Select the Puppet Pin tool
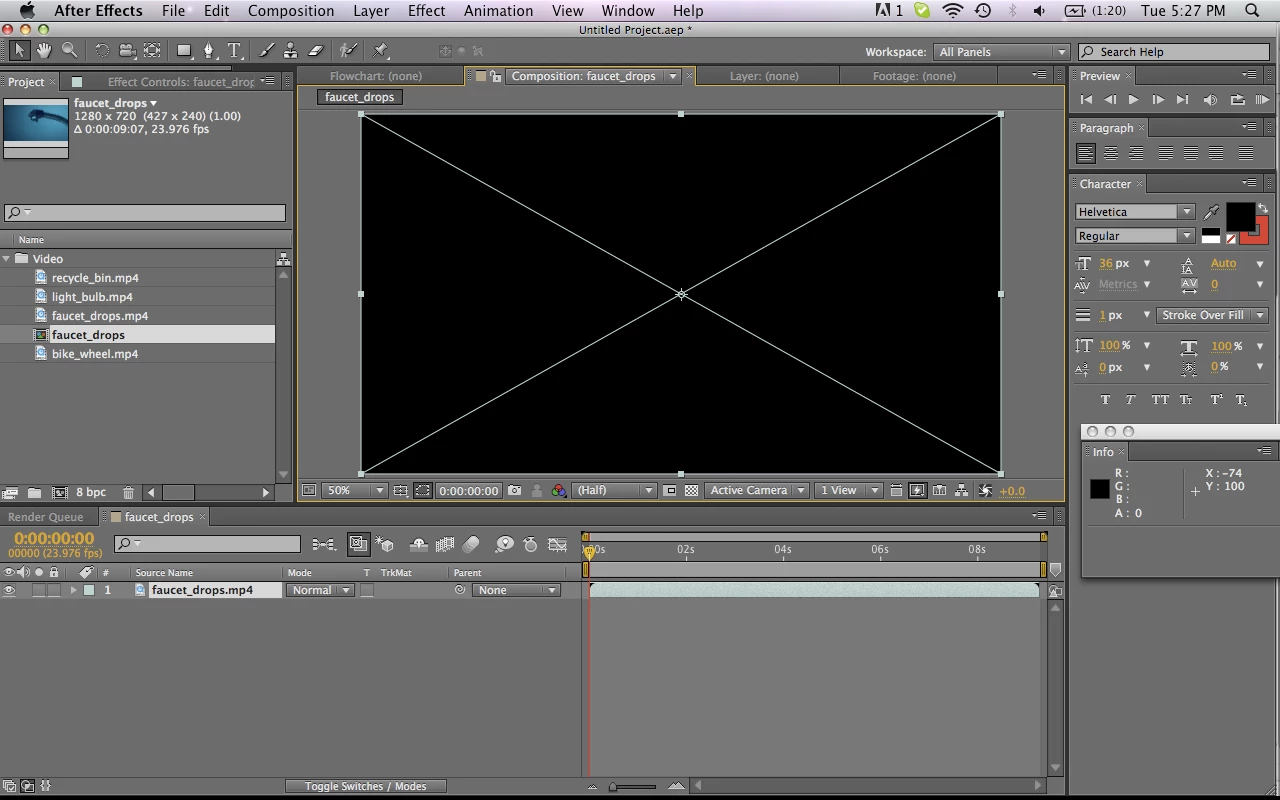 point(381,50)
